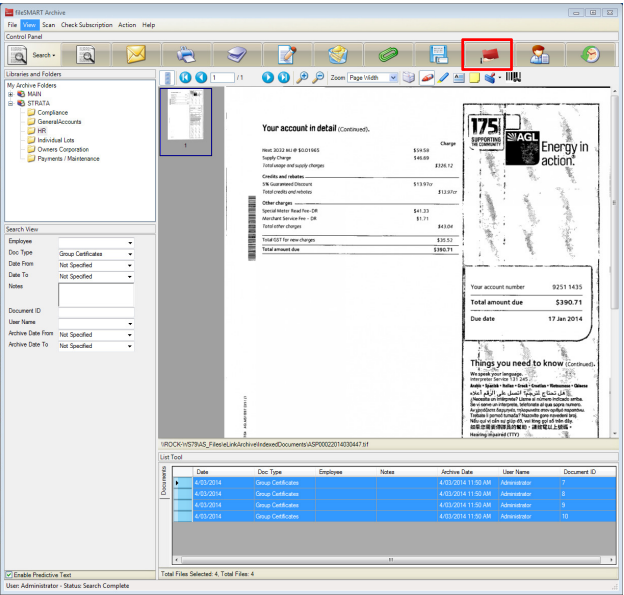Click the document-and-magnifier icon beside Search

tap(86, 55)
